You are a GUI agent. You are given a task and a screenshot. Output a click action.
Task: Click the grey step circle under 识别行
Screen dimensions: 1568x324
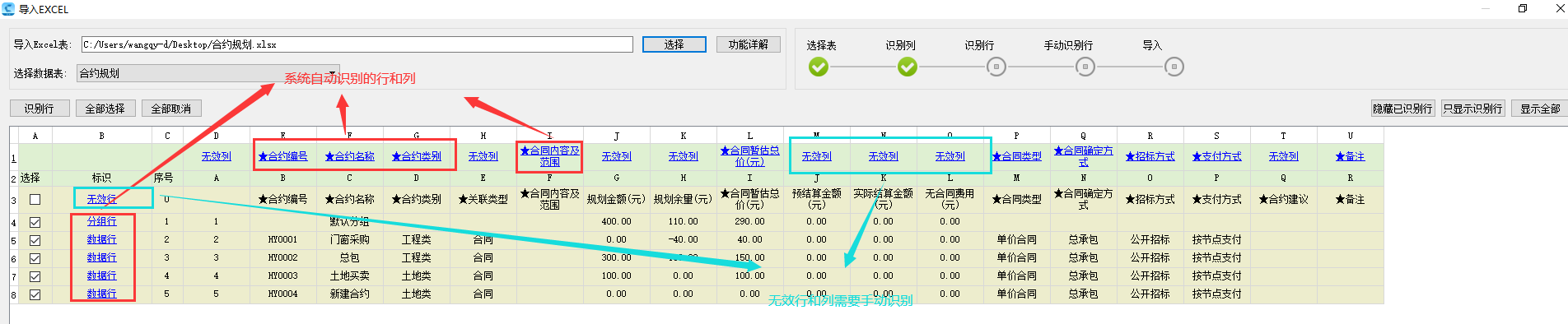coord(996,67)
